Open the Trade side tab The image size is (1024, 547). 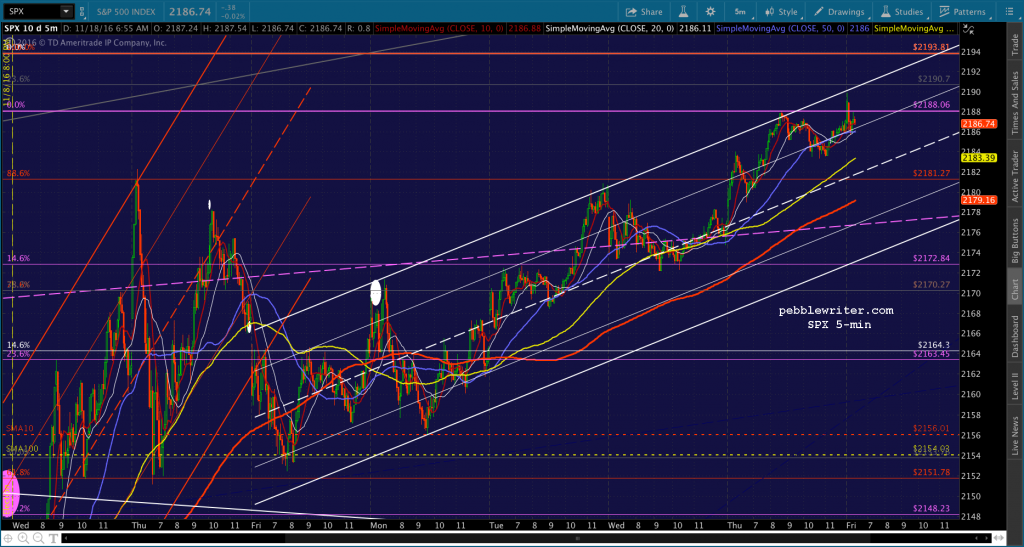coord(1016,43)
